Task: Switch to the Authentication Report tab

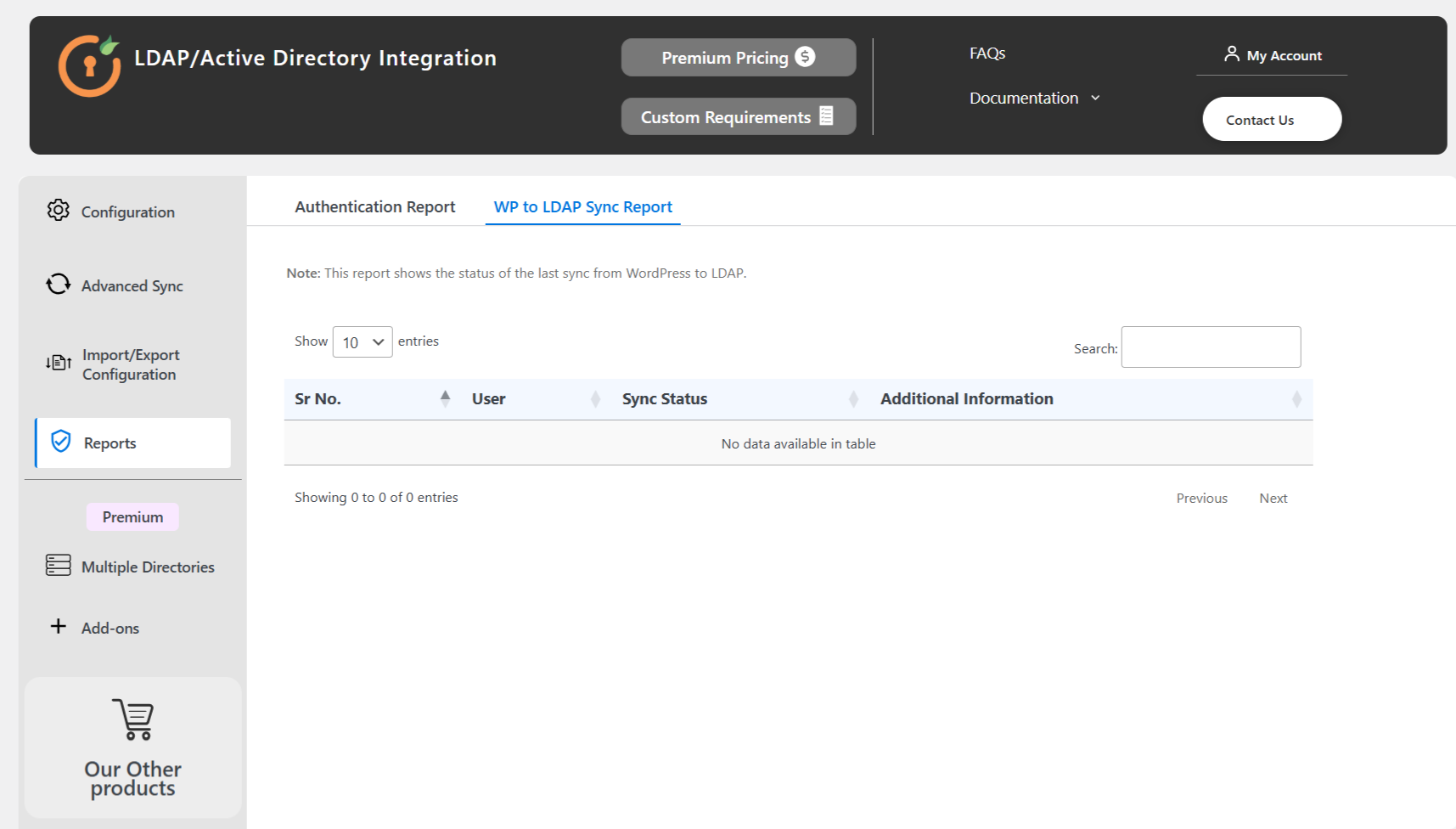Action: click(374, 206)
